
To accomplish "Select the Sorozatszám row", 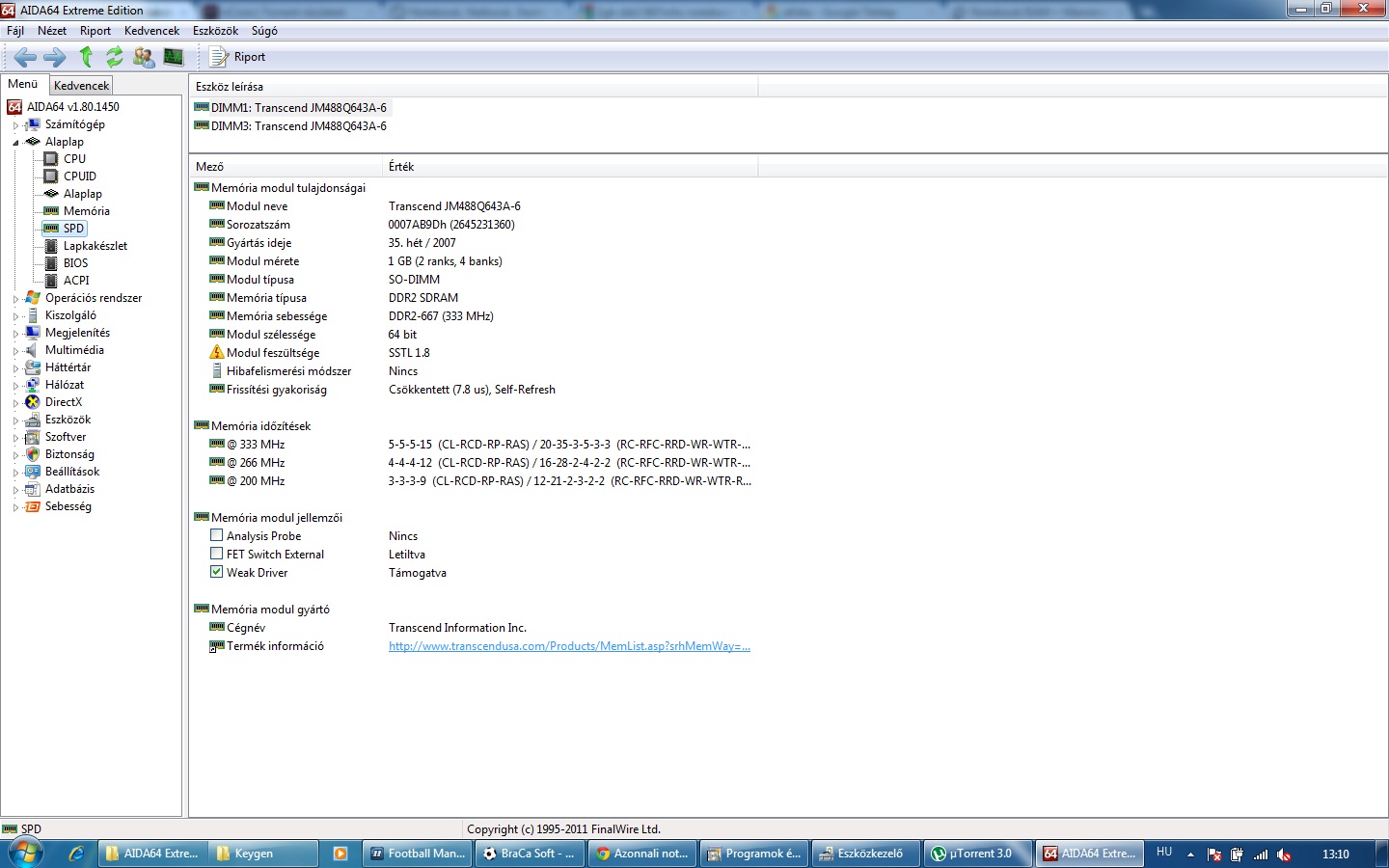I will [x=473, y=225].
